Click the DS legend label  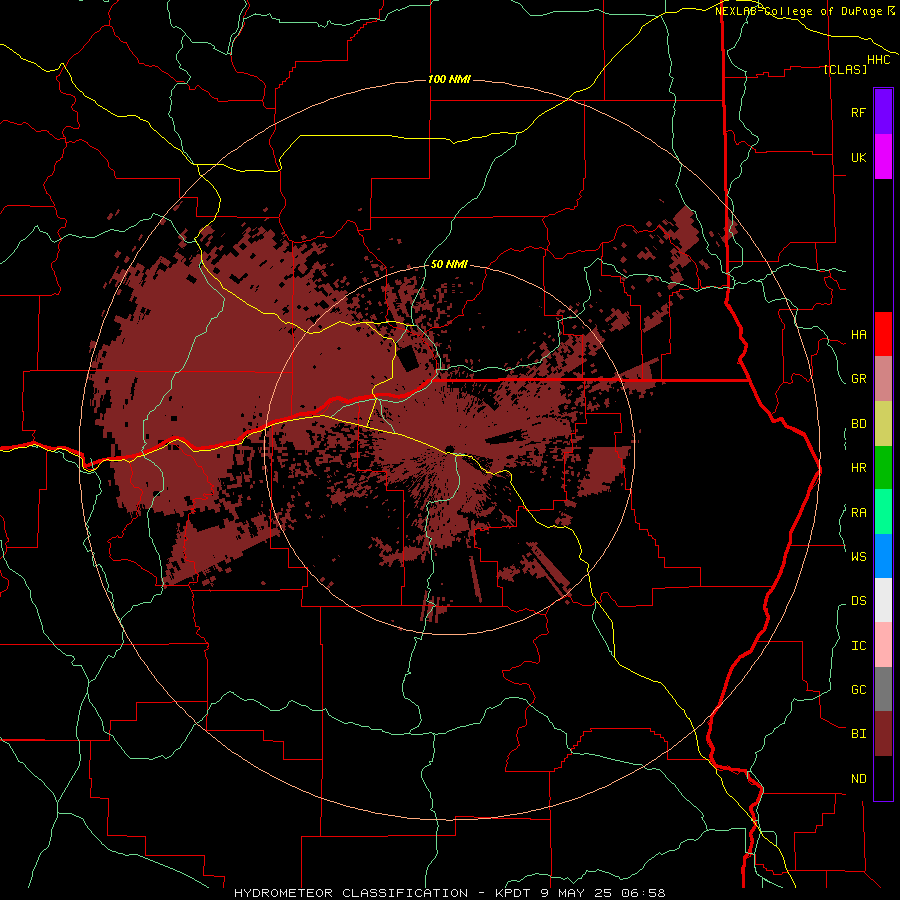click(858, 601)
